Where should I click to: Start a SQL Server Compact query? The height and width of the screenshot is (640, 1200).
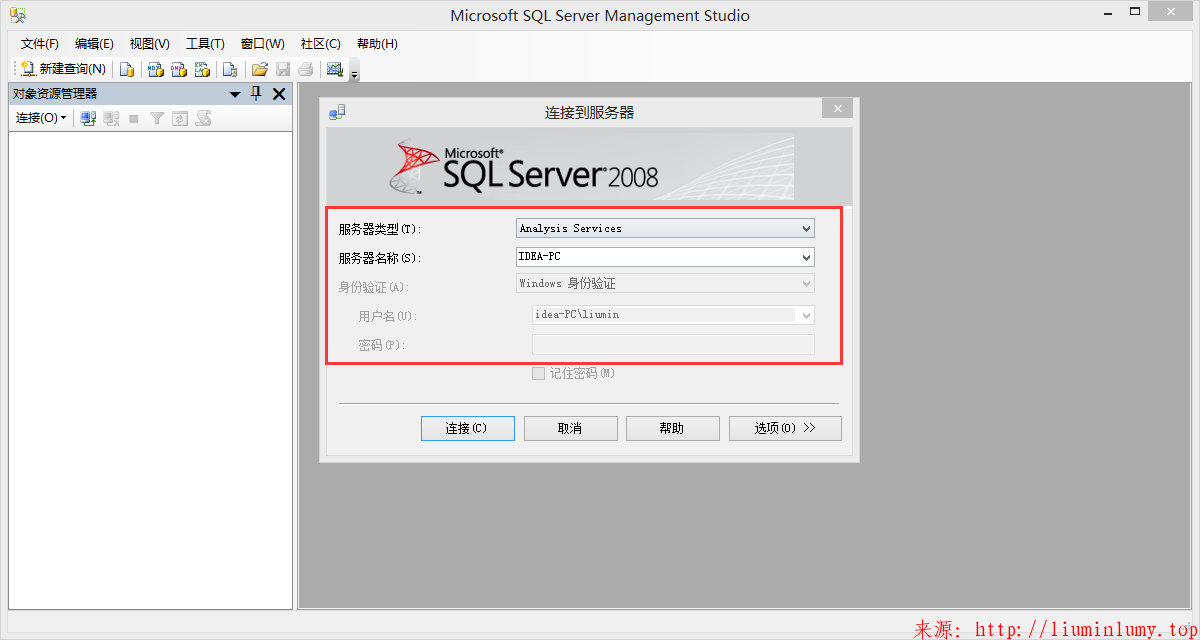point(230,69)
